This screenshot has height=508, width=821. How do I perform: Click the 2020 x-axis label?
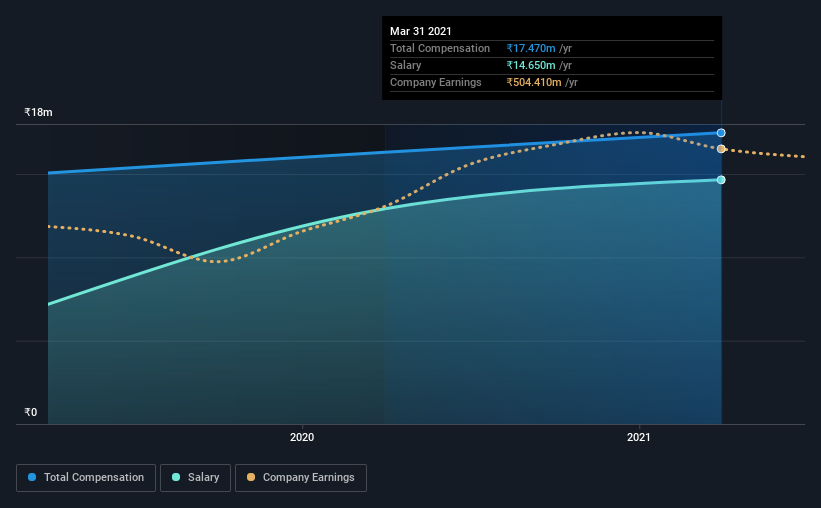(302, 437)
